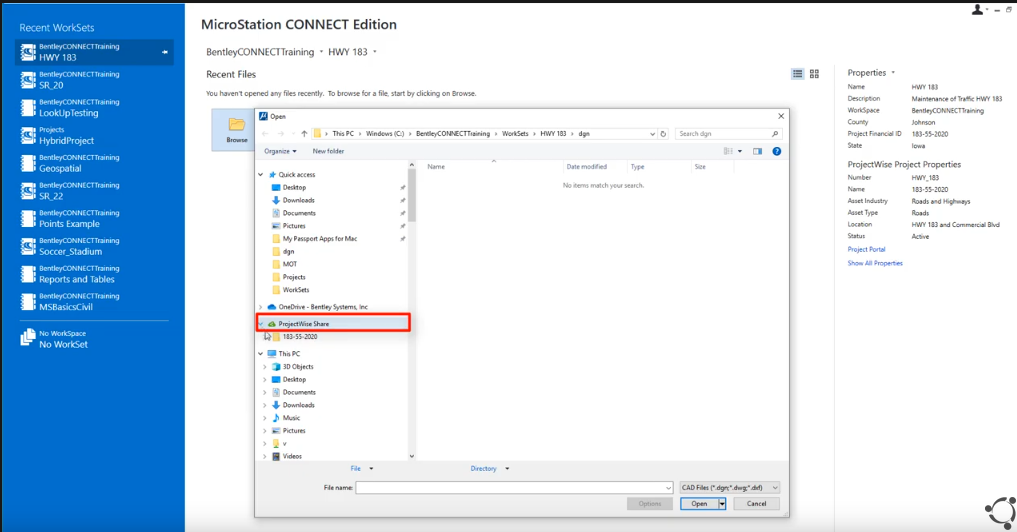This screenshot has height=532, width=1017.
Task: Unpin the HWY 183 WorkSet
Action: click(x=165, y=52)
